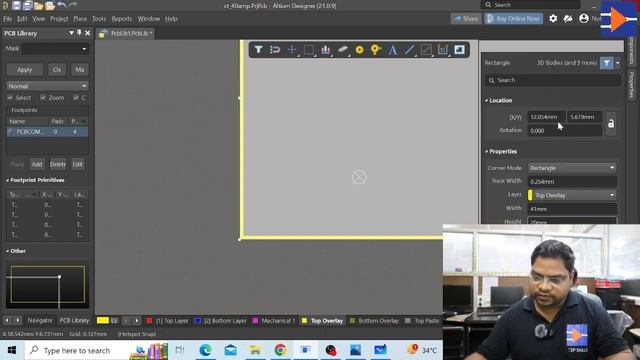Screen dimensions: 640x360
Task: Open project using the second folder icon
Action: (50, 5)
